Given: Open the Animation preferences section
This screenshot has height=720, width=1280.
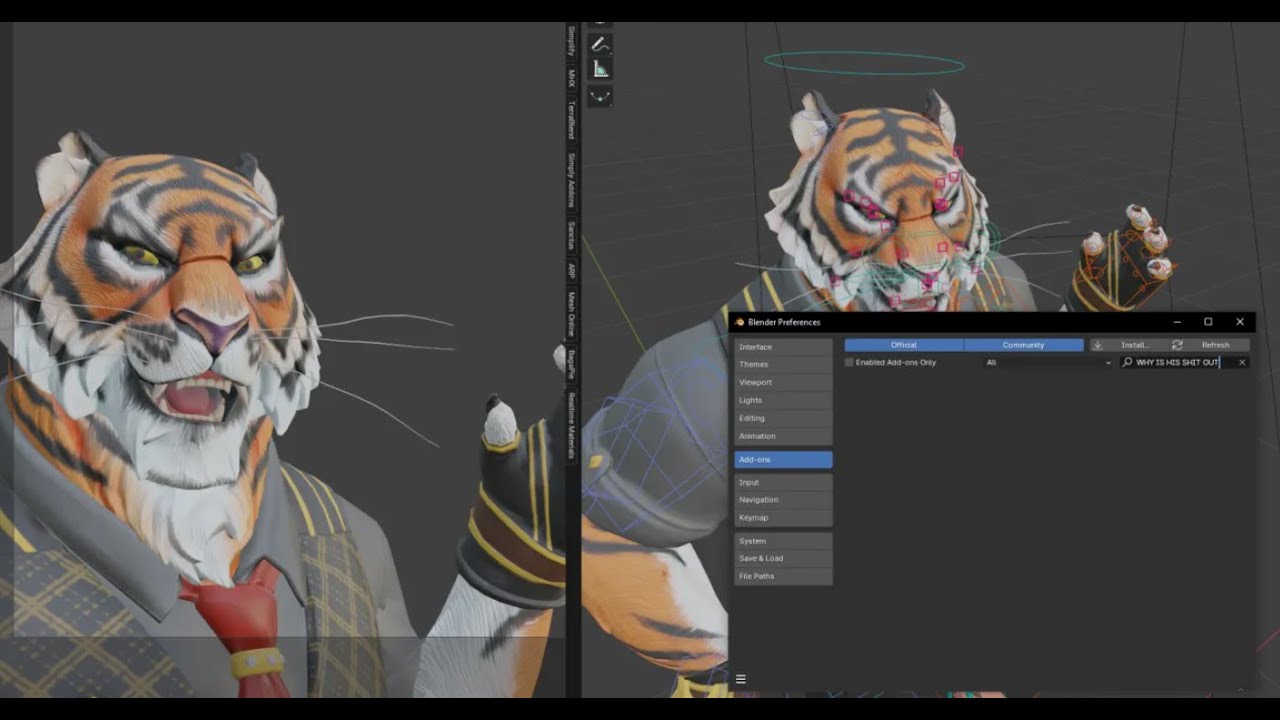Looking at the screenshot, I should (783, 436).
